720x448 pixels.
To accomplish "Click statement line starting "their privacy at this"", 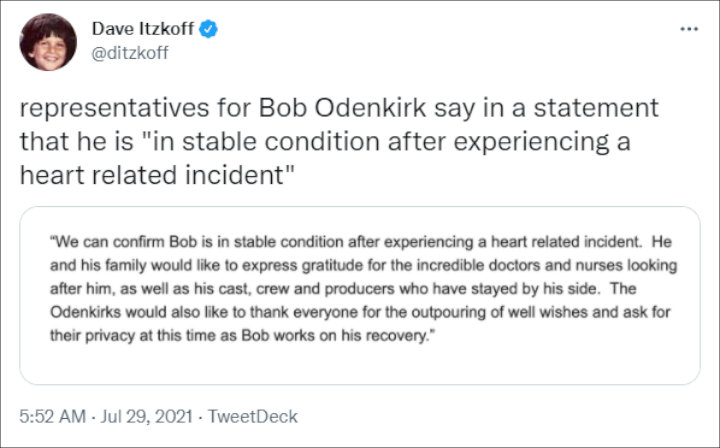I will [242, 336].
